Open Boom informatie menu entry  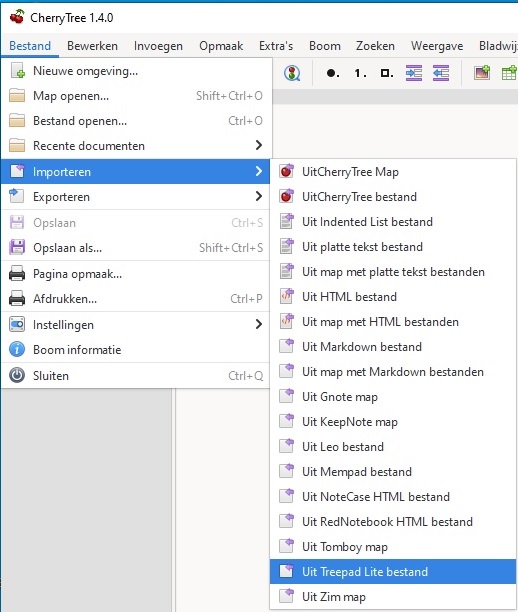[x=135, y=349]
